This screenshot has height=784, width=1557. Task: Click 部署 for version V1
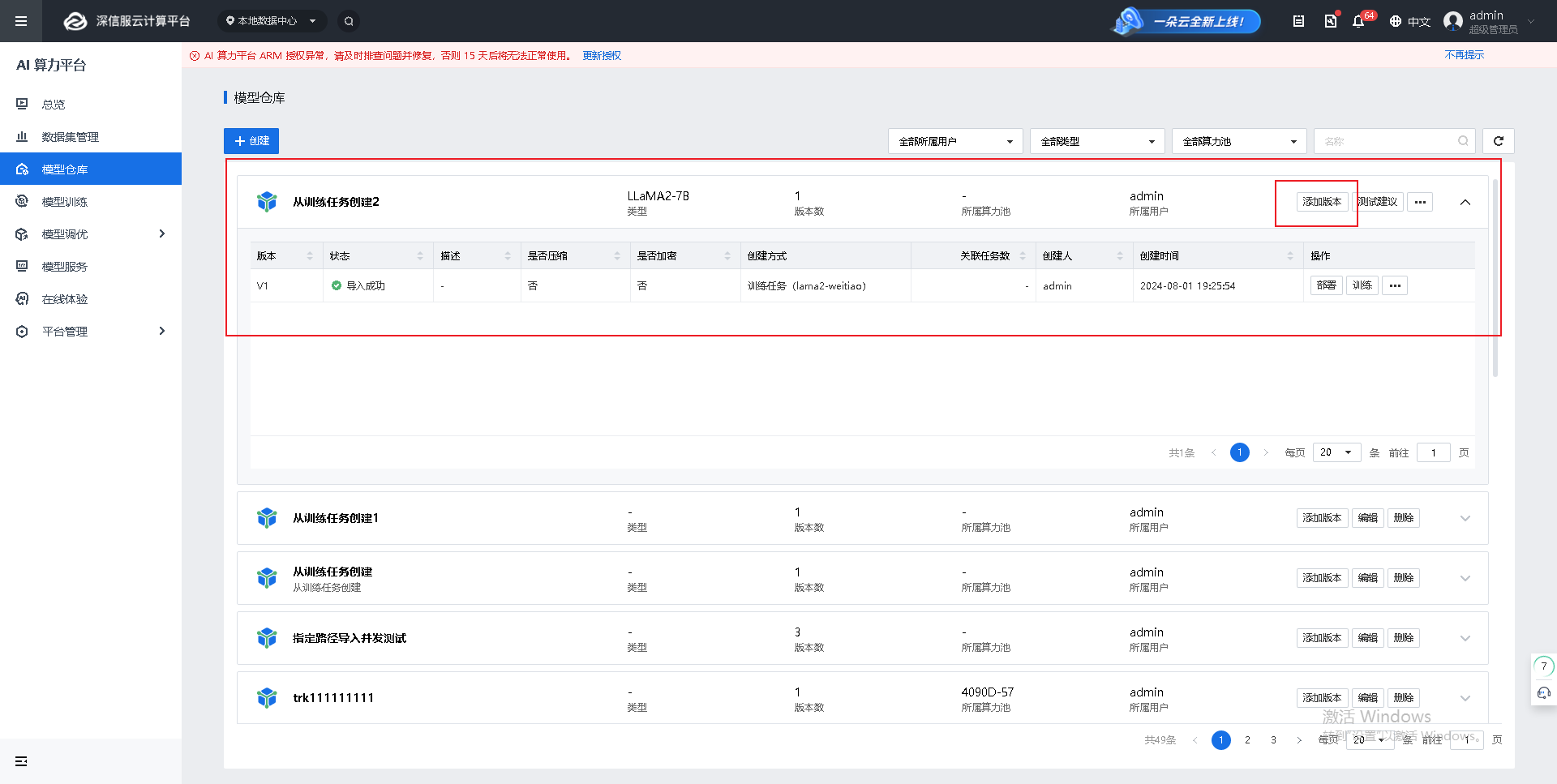click(1327, 285)
